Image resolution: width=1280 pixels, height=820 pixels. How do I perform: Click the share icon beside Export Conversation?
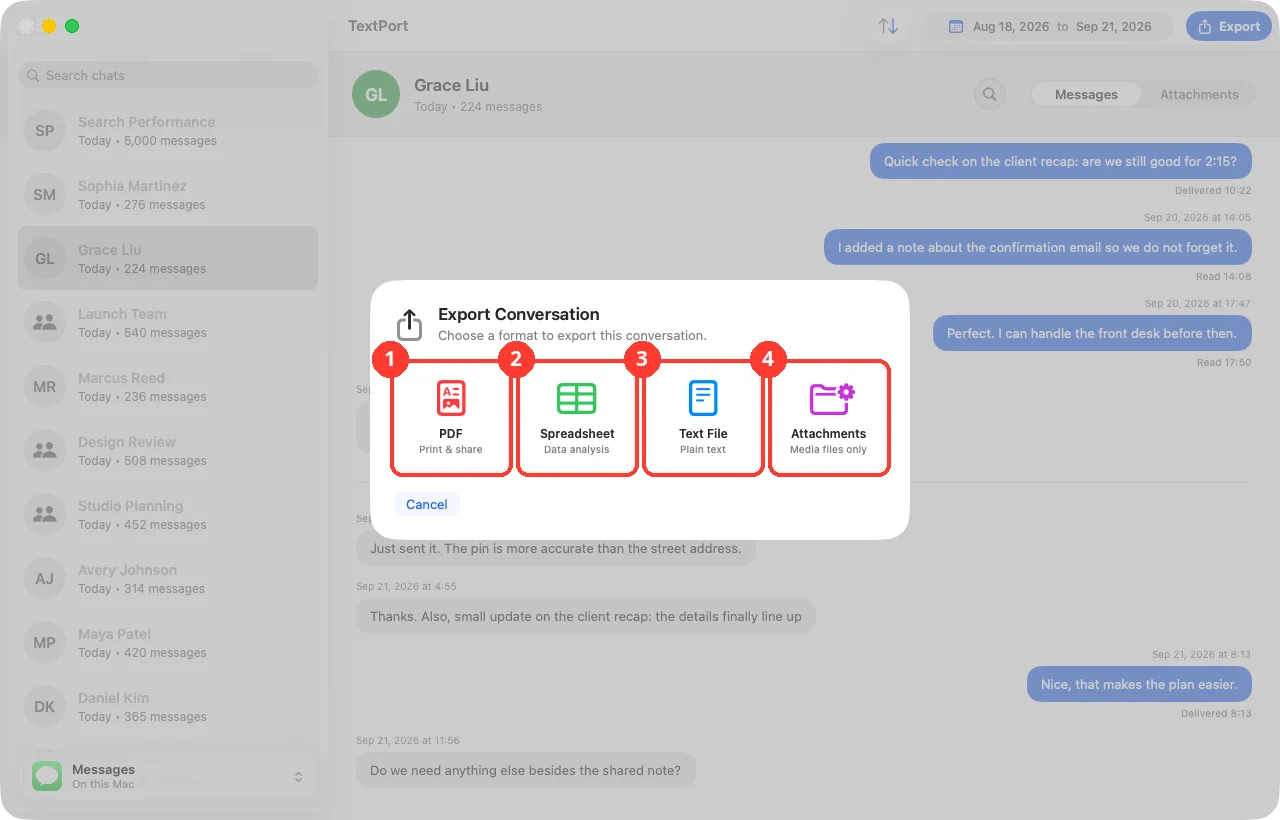point(410,324)
